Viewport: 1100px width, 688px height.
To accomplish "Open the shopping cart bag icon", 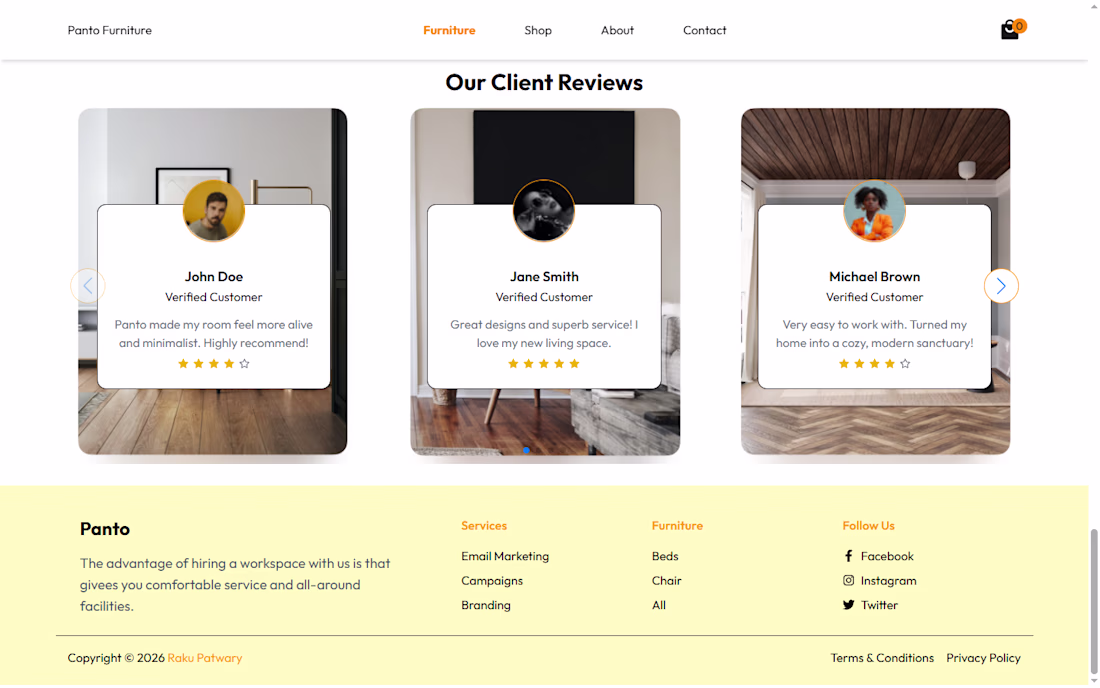I will click(1010, 30).
